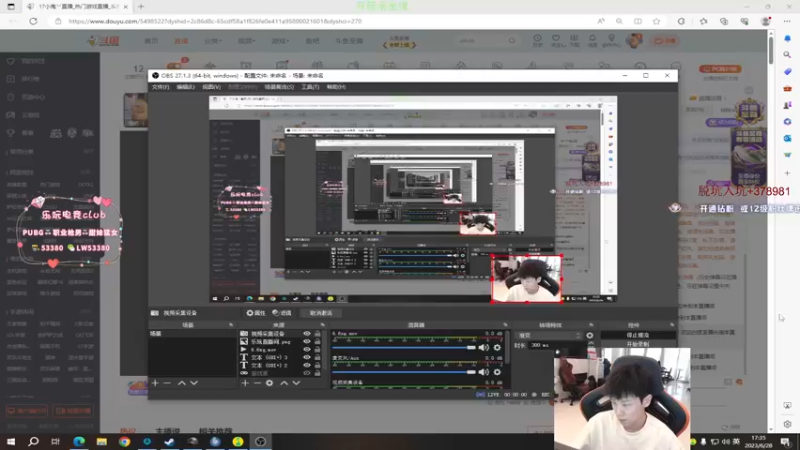This screenshot has width=800, height=450.
Task: Move the scene down in Scenes panel
Action: pyautogui.click(x=194, y=383)
